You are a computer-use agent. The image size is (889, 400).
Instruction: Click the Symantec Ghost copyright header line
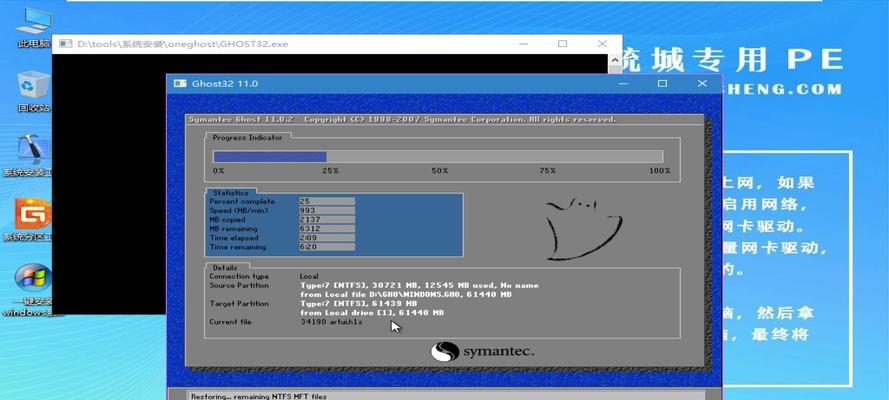(x=402, y=120)
